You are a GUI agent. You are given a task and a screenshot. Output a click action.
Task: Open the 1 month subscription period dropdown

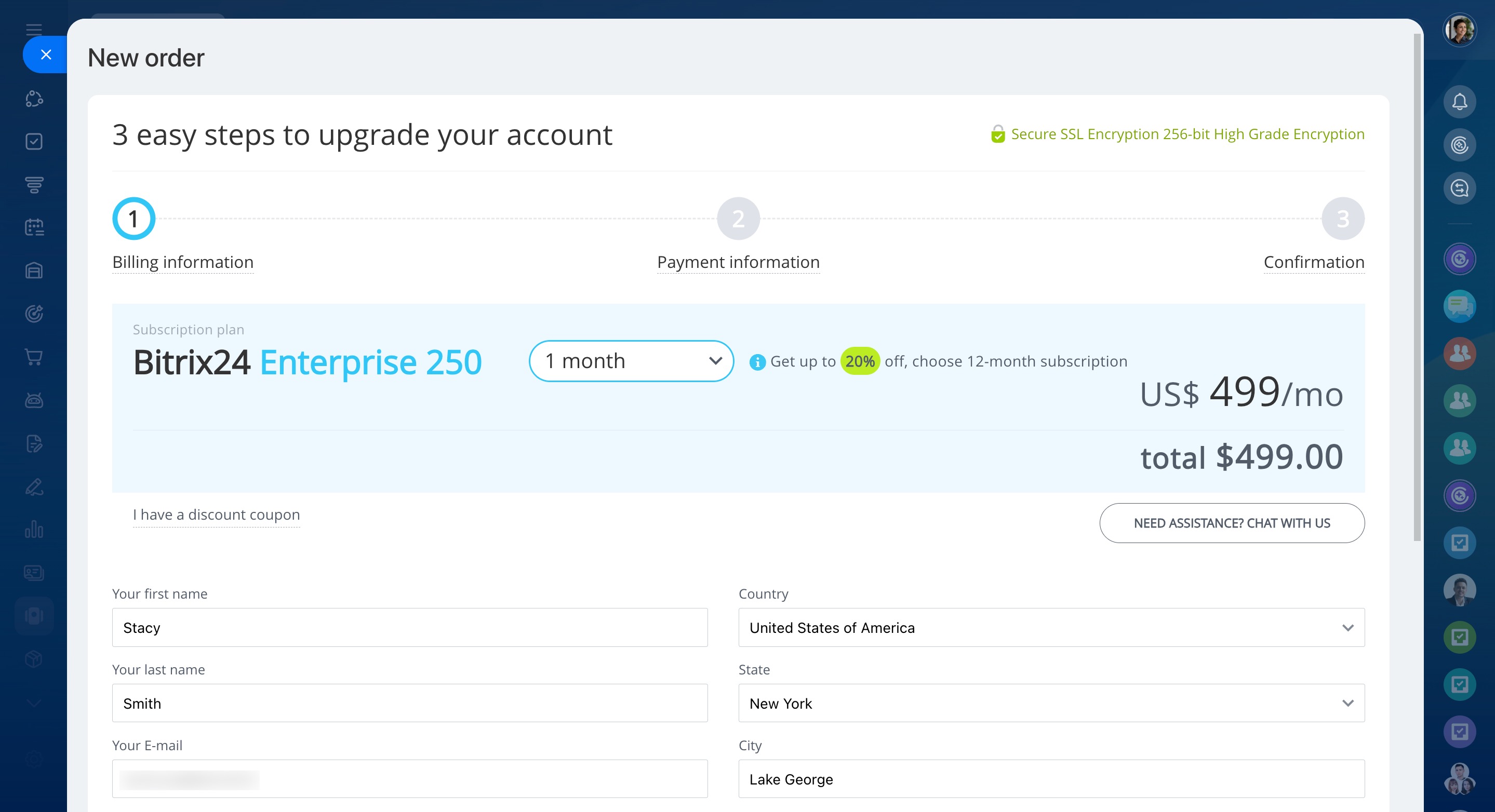tap(632, 361)
